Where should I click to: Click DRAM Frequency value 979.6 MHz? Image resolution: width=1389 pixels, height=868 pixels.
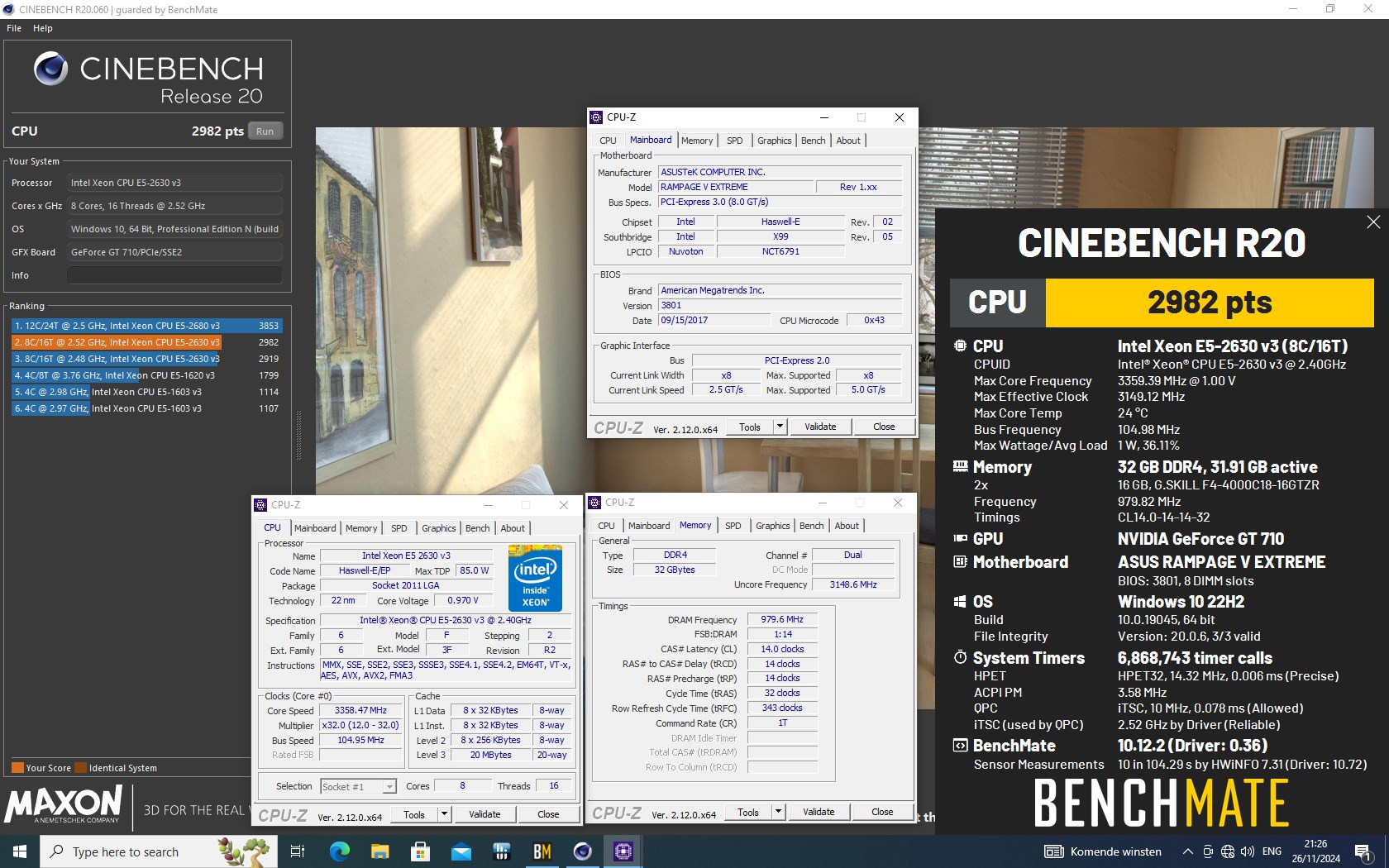pyautogui.click(x=782, y=619)
